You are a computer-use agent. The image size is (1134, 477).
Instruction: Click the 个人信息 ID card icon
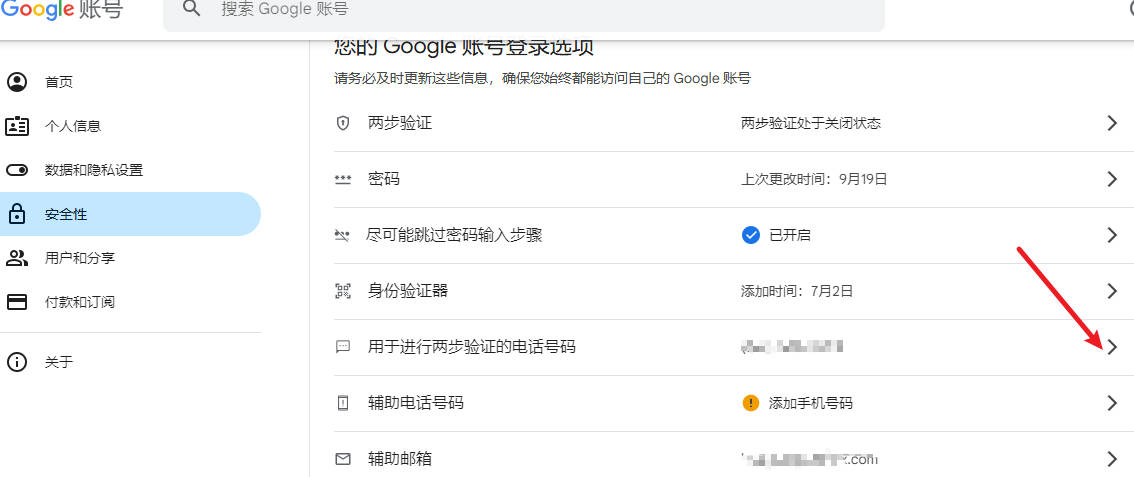(x=17, y=126)
